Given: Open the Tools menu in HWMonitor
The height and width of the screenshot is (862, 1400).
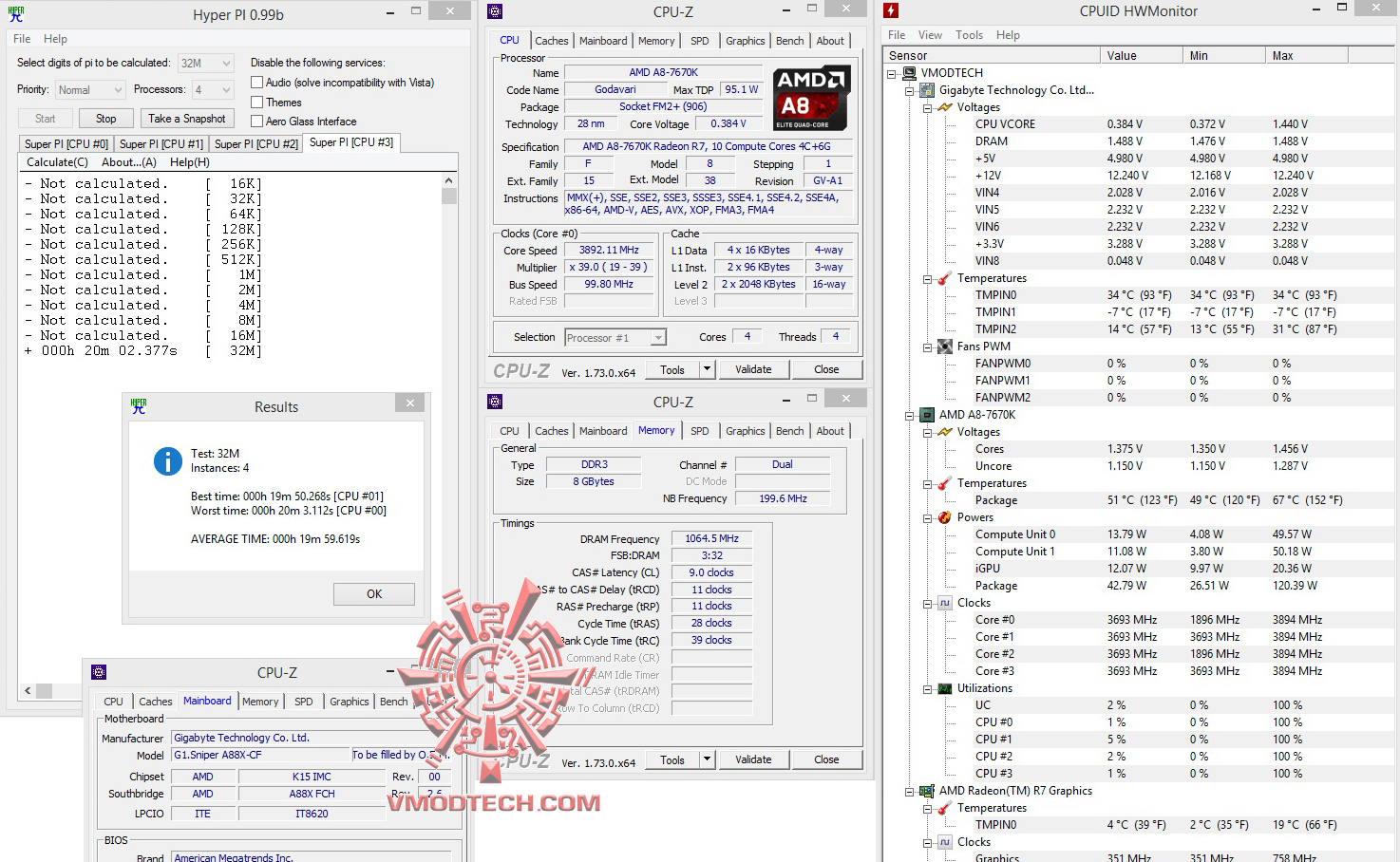Looking at the screenshot, I should tap(969, 35).
